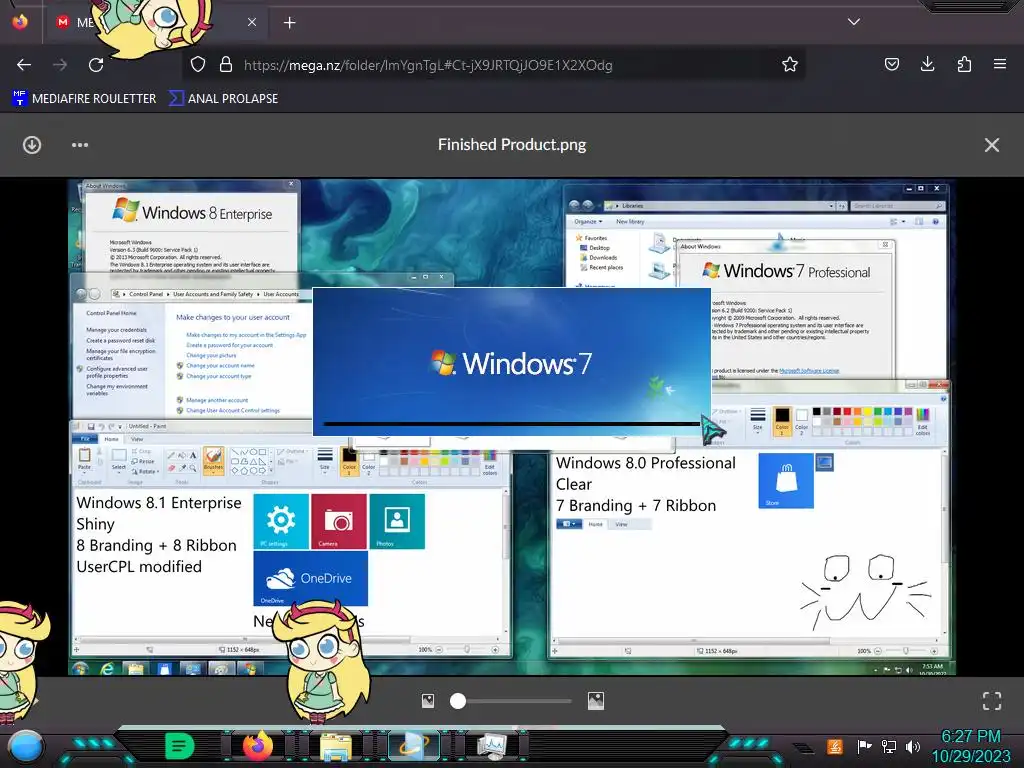
Task: Open the green chat app on taskbar
Action: 180,746
